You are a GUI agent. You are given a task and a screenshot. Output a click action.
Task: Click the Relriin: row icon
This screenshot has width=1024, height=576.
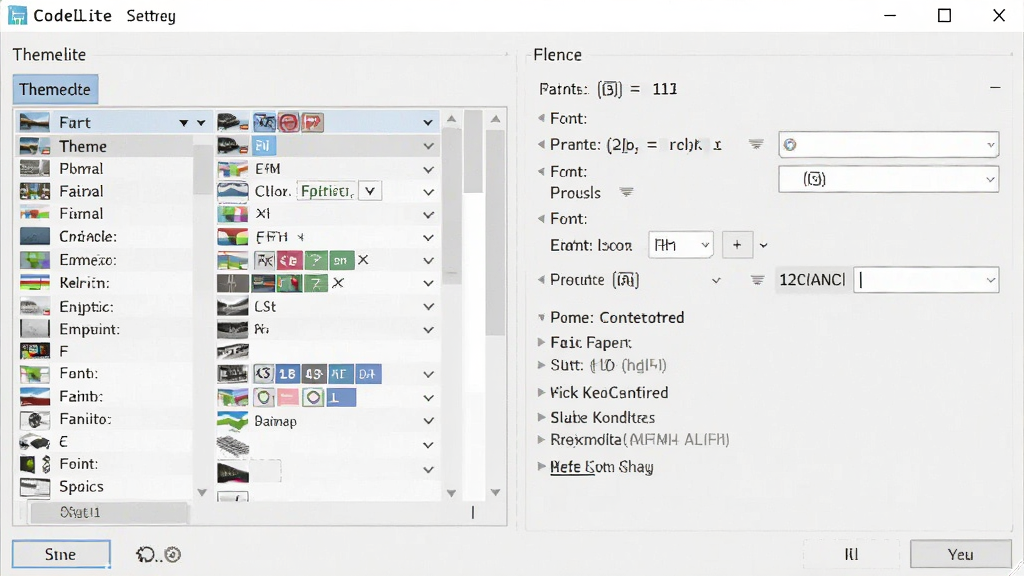(35, 283)
